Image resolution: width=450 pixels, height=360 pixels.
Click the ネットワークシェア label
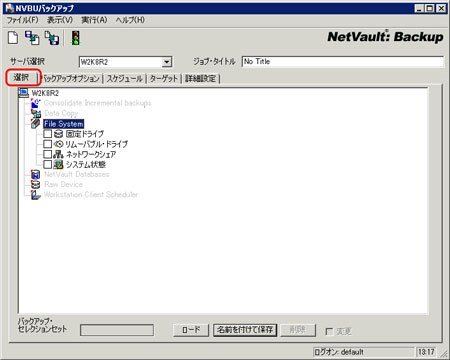[91, 154]
